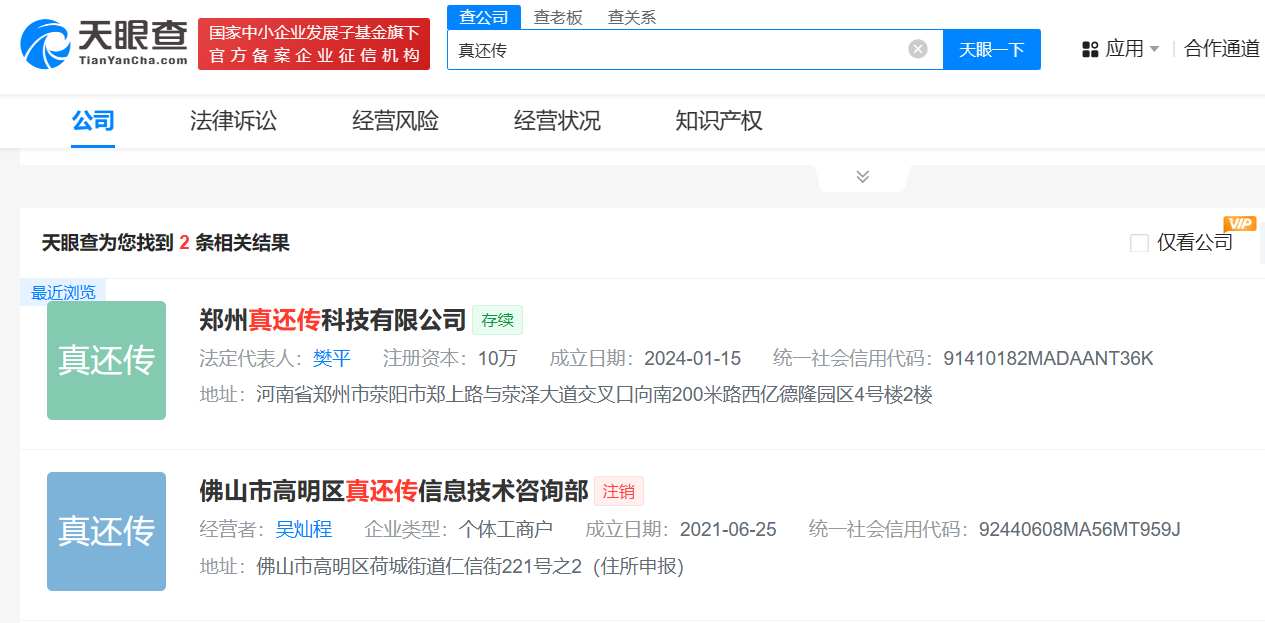1265x623 pixels.
Task: Click the VIP badge icon
Action: click(1239, 224)
